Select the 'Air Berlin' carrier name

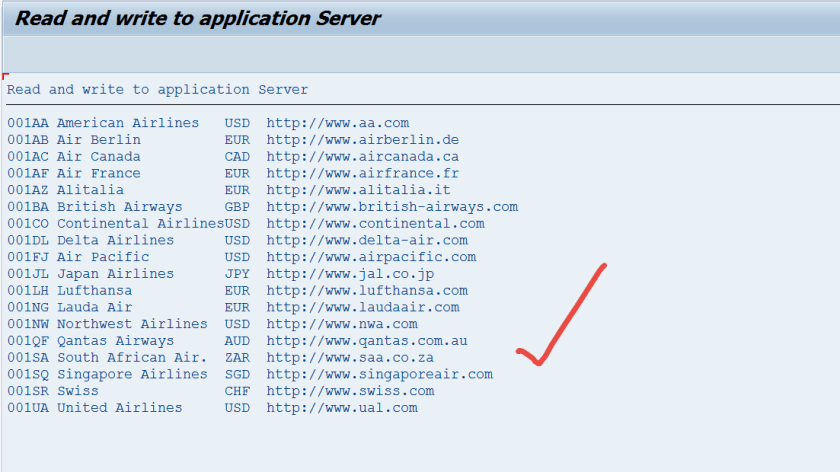[99, 140]
